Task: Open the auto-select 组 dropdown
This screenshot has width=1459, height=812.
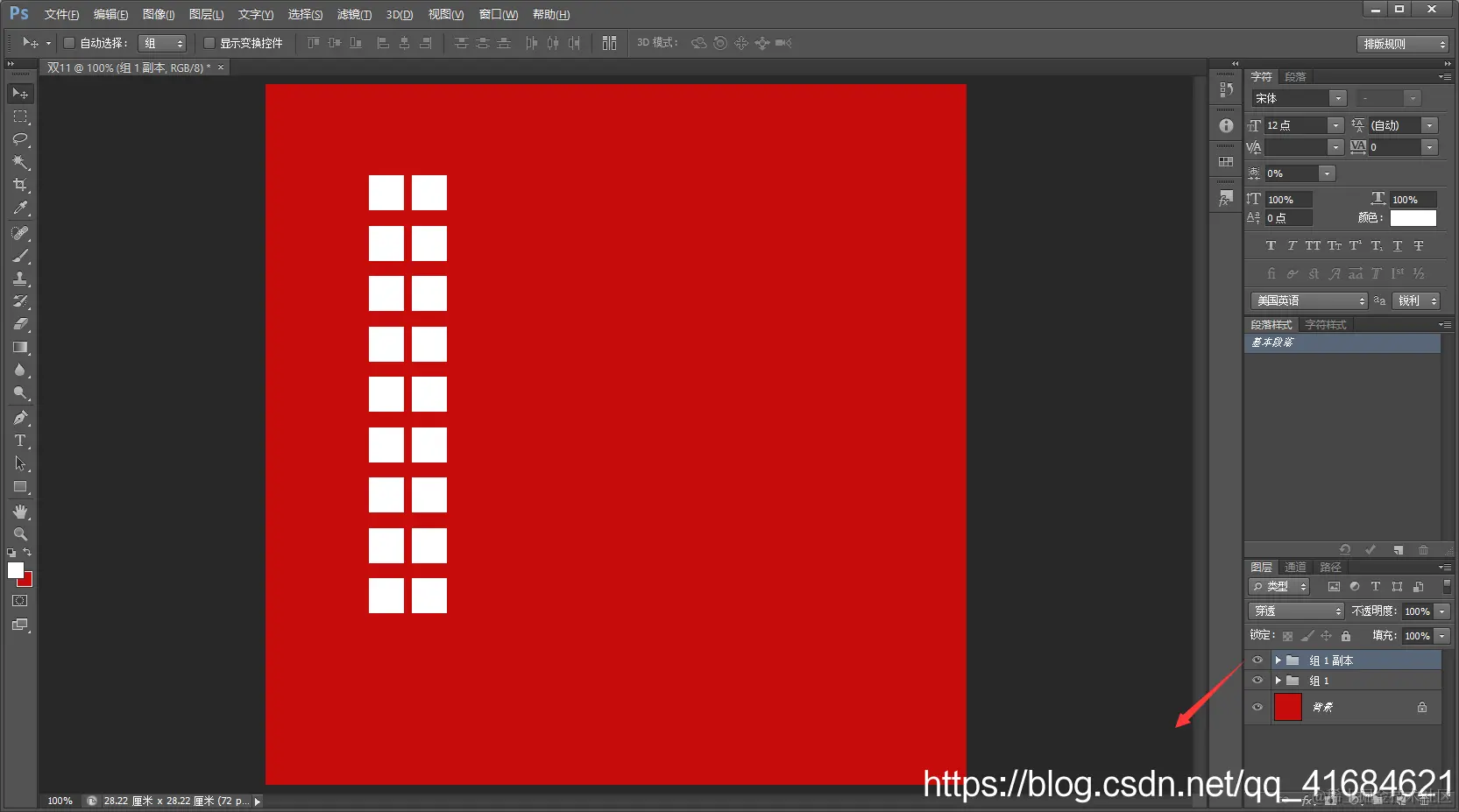Action: (x=162, y=43)
